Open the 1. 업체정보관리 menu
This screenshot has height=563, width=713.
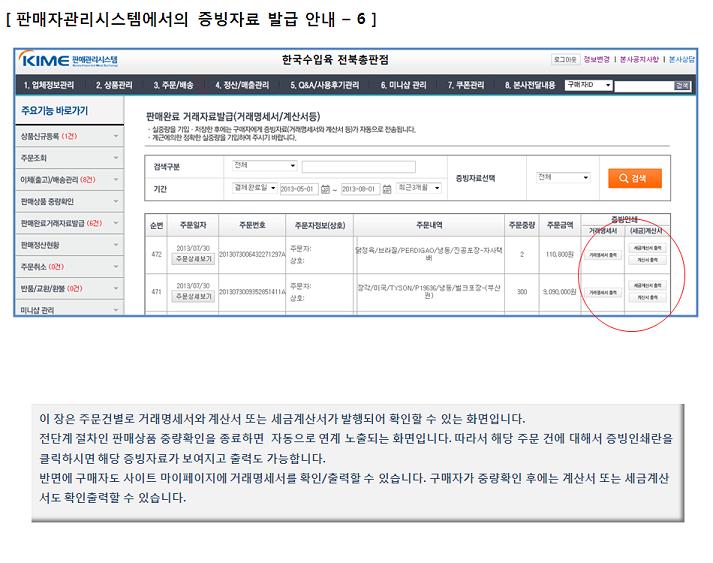click(48, 86)
